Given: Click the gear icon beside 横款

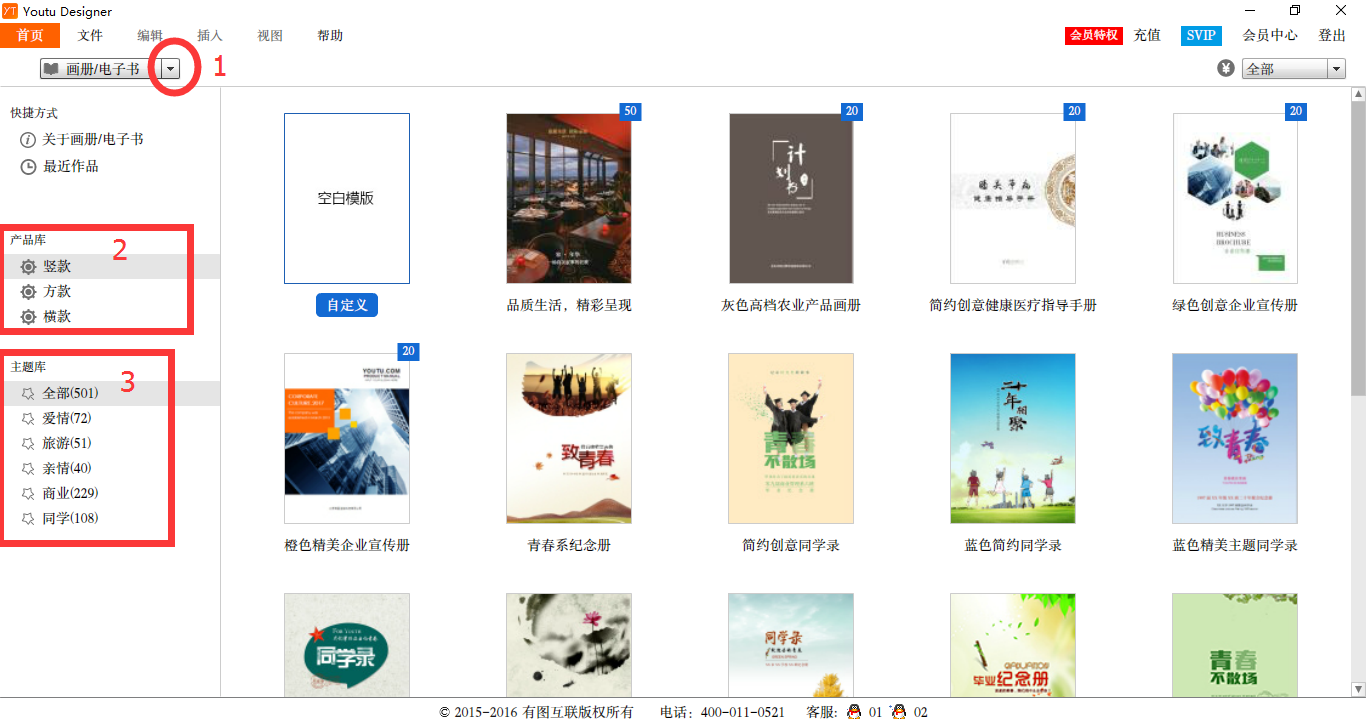Looking at the screenshot, I should coord(28,317).
